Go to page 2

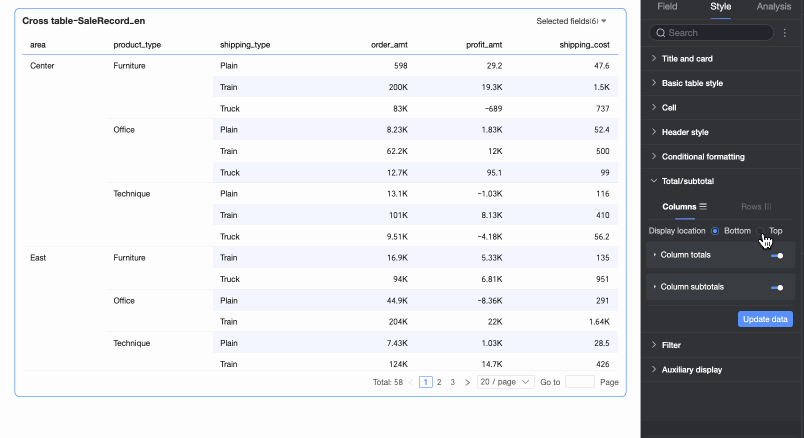(x=438, y=382)
